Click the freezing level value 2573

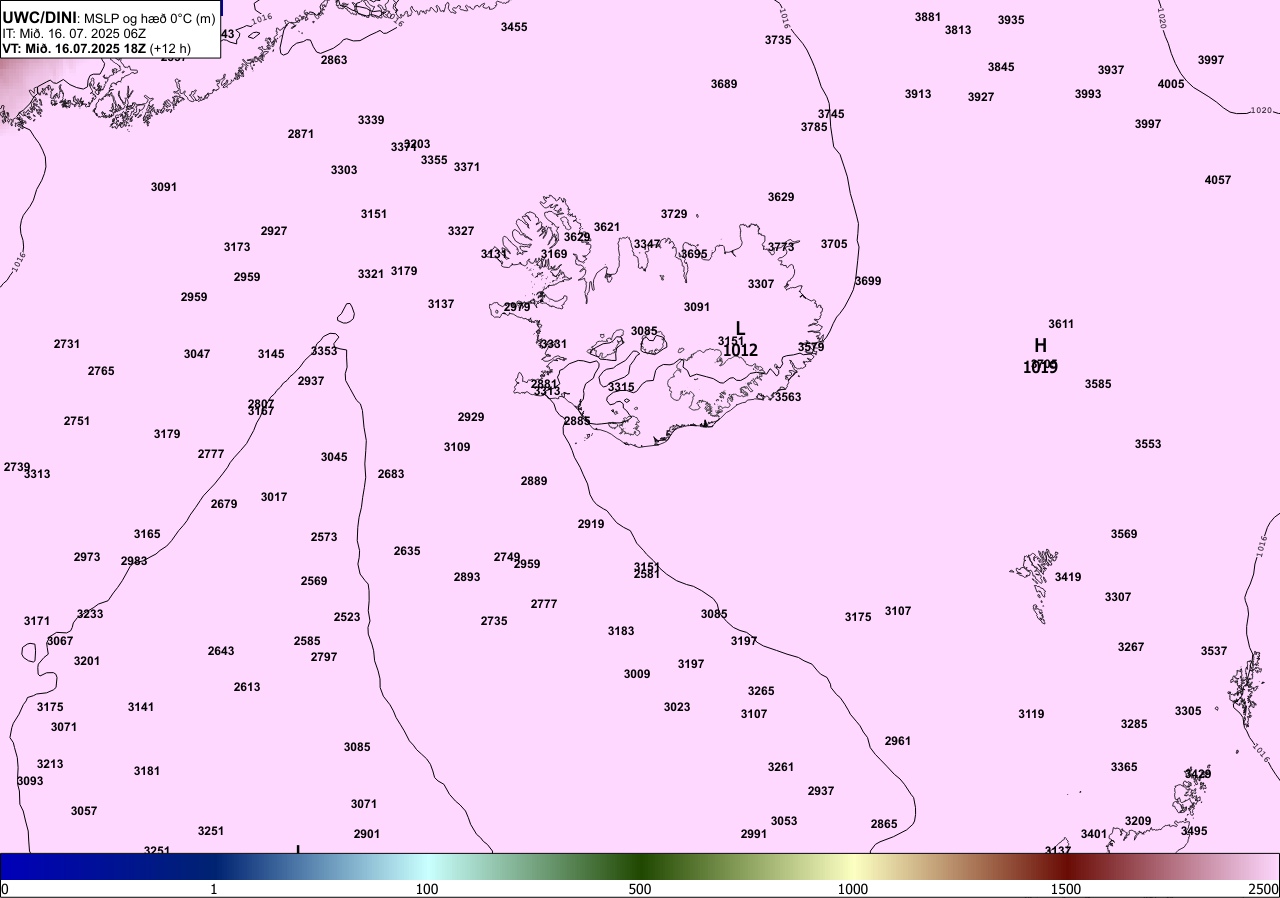point(324,537)
